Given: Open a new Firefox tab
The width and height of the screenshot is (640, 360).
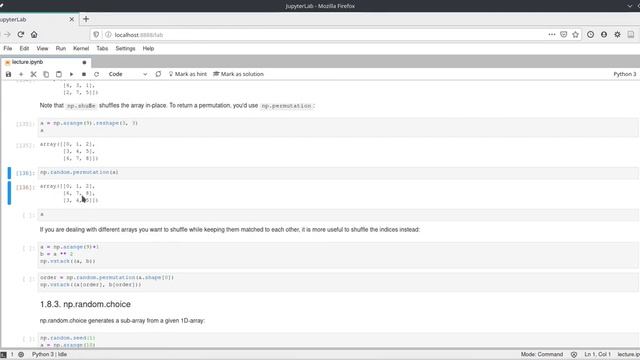Looking at the screenshot, I should (x=86, y=19).
